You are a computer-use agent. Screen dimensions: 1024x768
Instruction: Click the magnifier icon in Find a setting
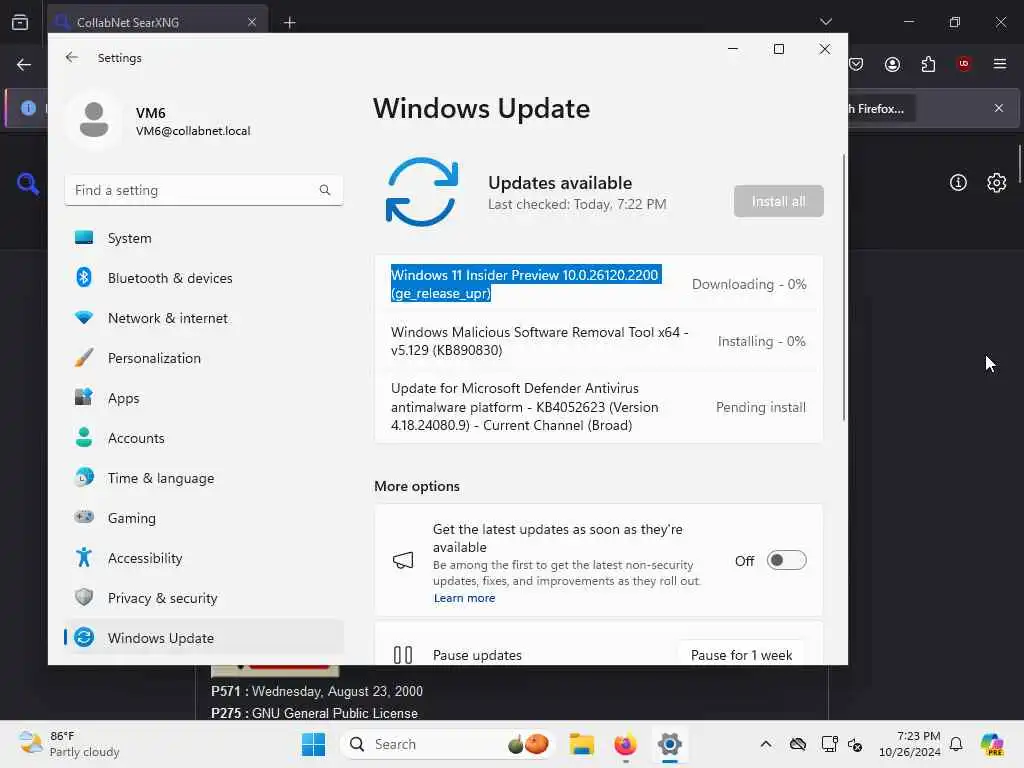[325, 190]
